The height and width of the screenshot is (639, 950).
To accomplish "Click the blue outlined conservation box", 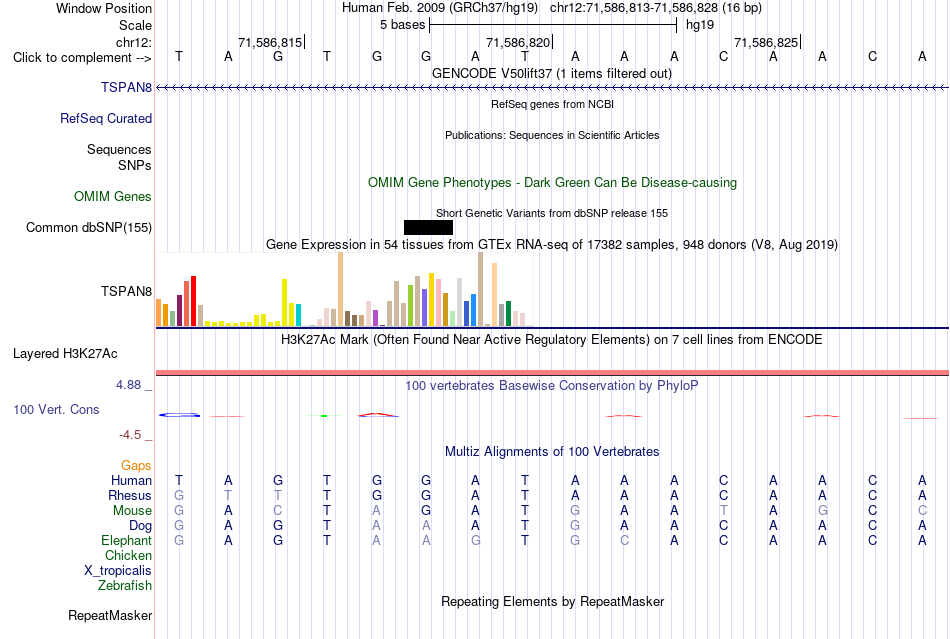I will point(179,415).
